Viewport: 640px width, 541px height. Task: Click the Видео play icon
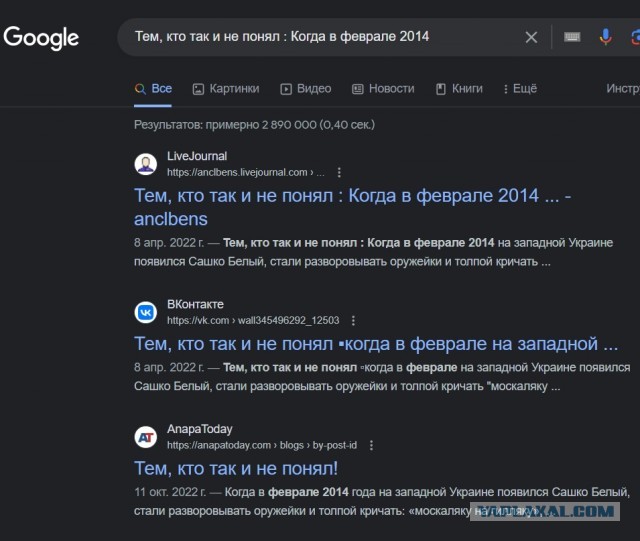coord(286,89)
